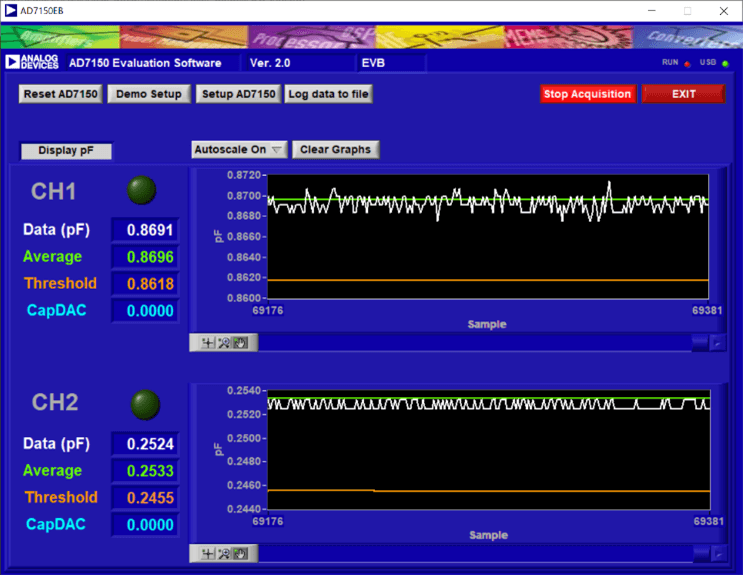Image resolution: width=743 pixels, height=575 pixels.
Task: Click the CH2 graph scrollbar thumb
Action: (701, 553)
